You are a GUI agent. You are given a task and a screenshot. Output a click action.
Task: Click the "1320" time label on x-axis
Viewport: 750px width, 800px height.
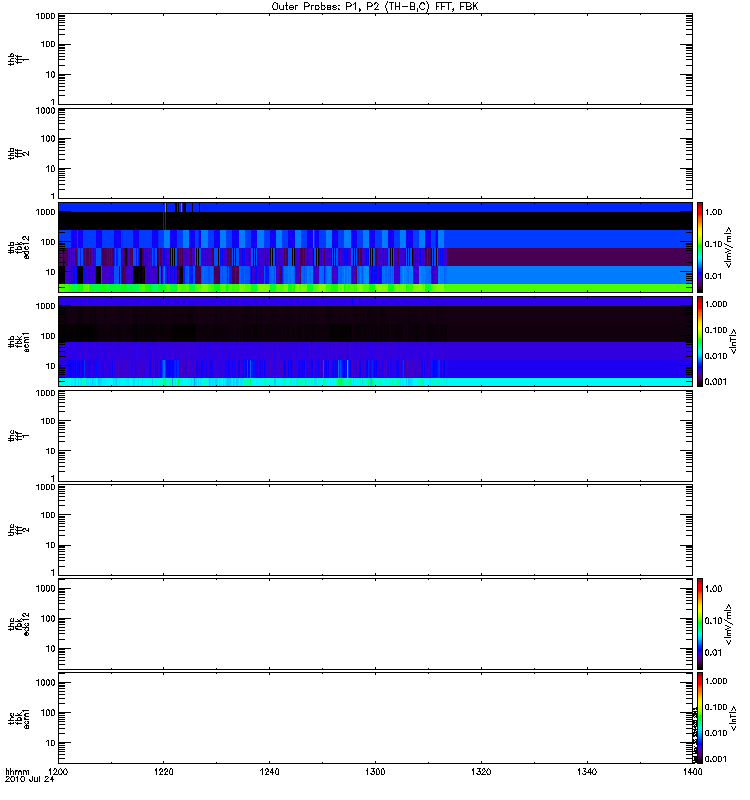click(x=481, y=771)
